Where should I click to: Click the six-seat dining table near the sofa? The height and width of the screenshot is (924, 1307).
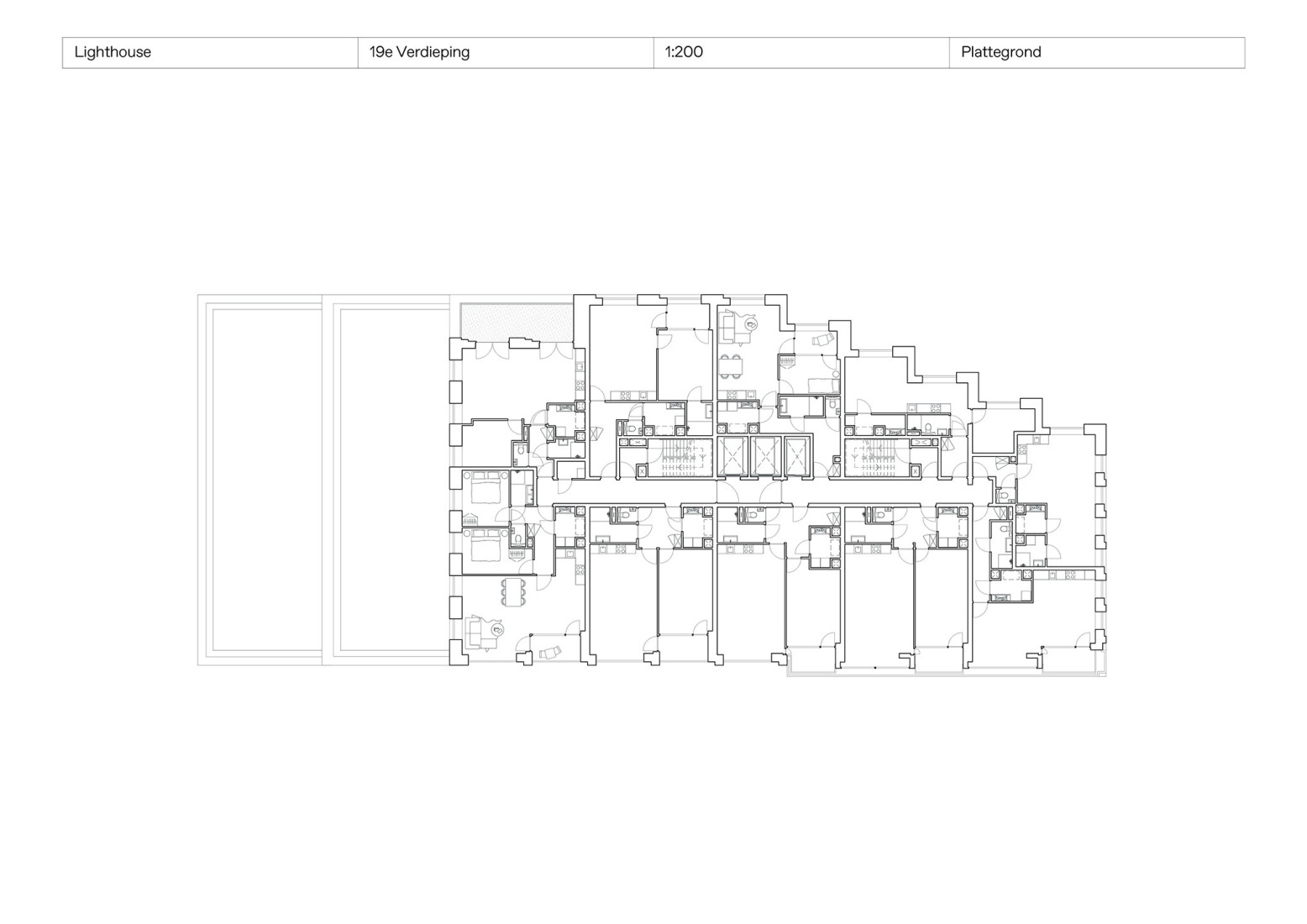[x=512, y=594]
